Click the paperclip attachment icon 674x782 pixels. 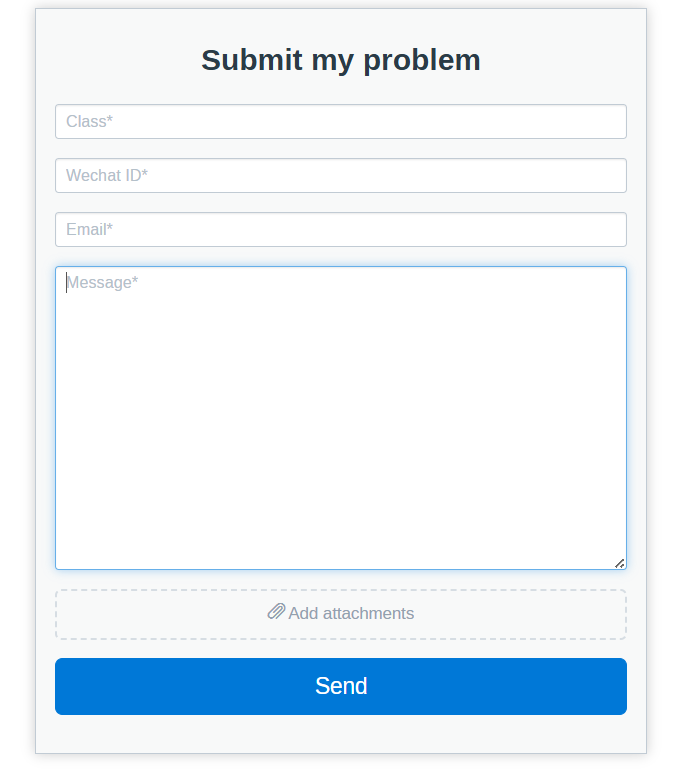(x=276, y=612)
